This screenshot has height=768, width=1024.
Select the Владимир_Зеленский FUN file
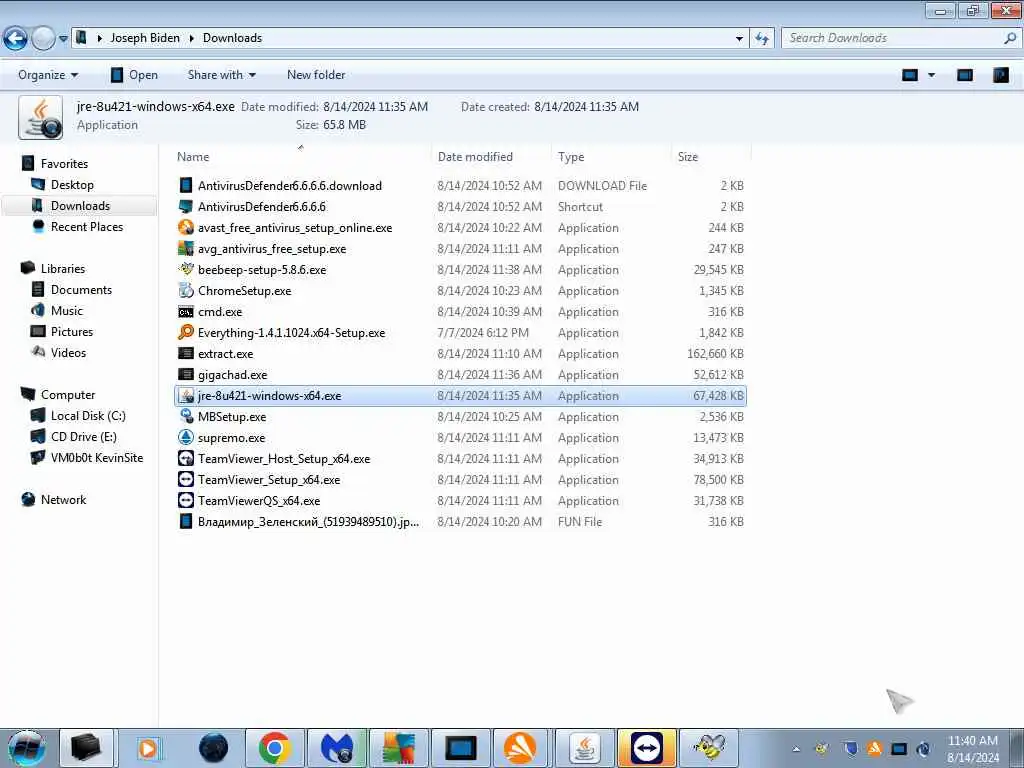pos(308,521)
